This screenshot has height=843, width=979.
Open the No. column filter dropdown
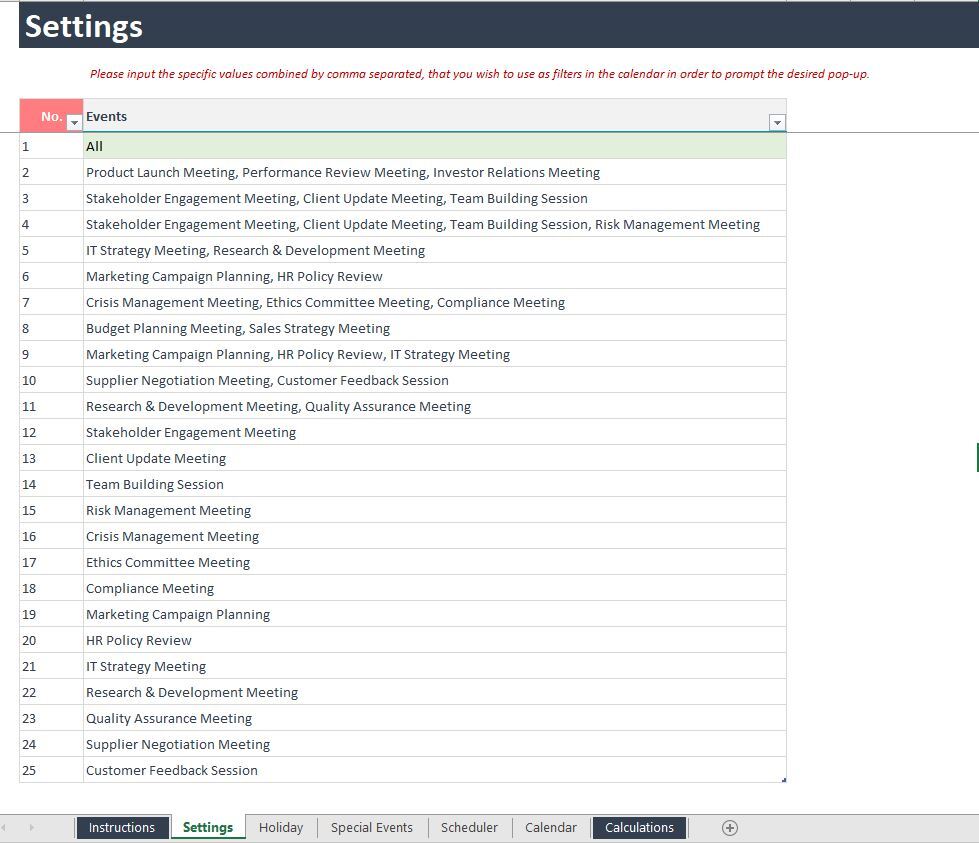tap(74, 122)
